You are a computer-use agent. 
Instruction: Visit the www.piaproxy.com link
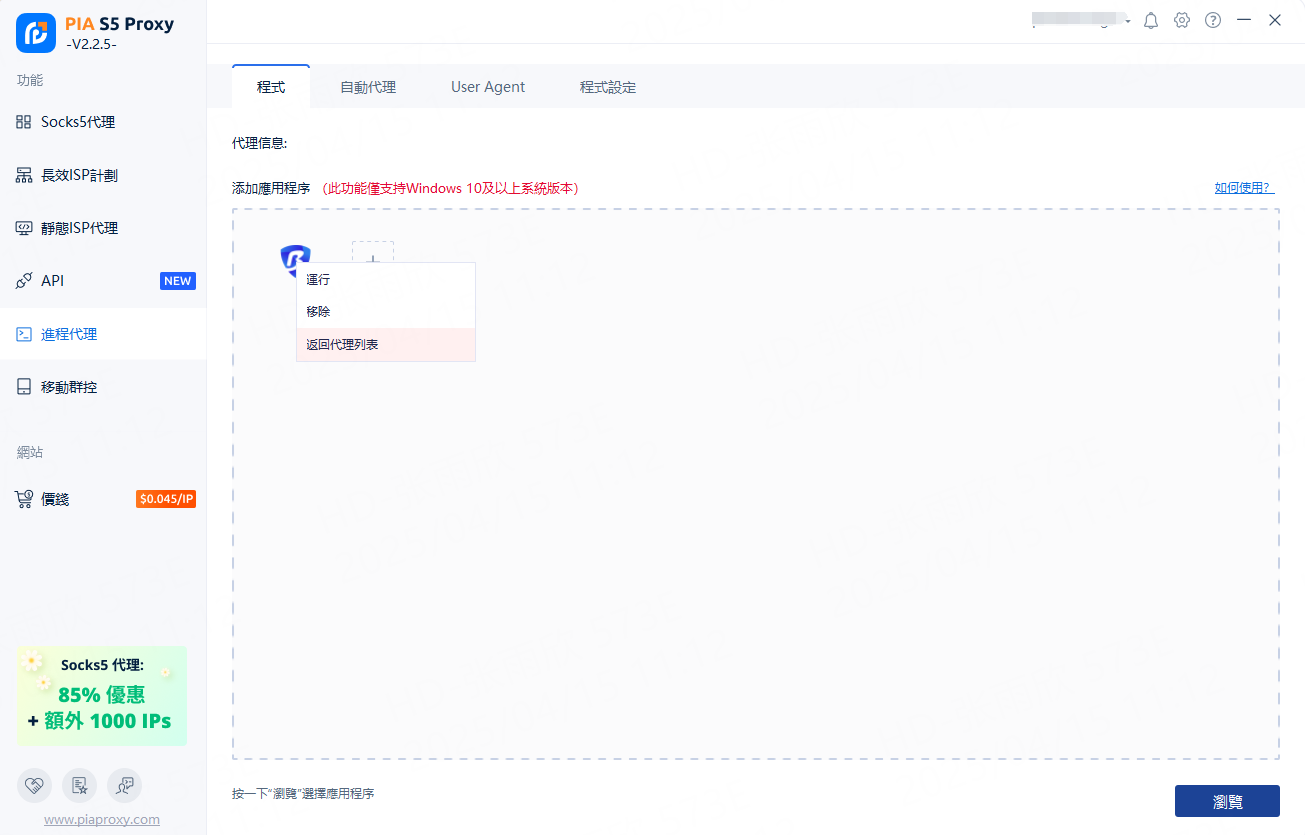102,819
